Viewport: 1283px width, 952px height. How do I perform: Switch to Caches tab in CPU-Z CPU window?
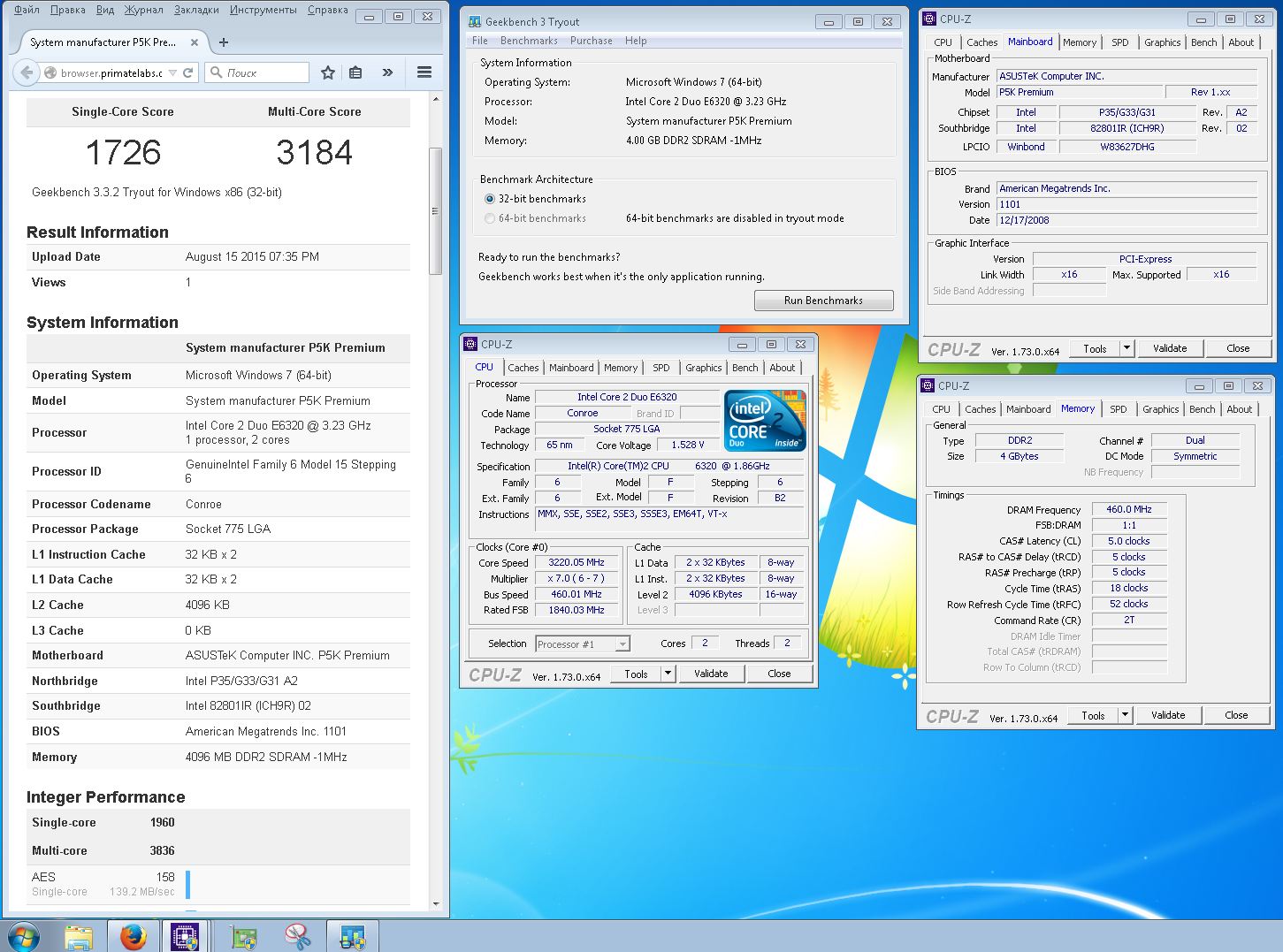click(x=523, y=368)
